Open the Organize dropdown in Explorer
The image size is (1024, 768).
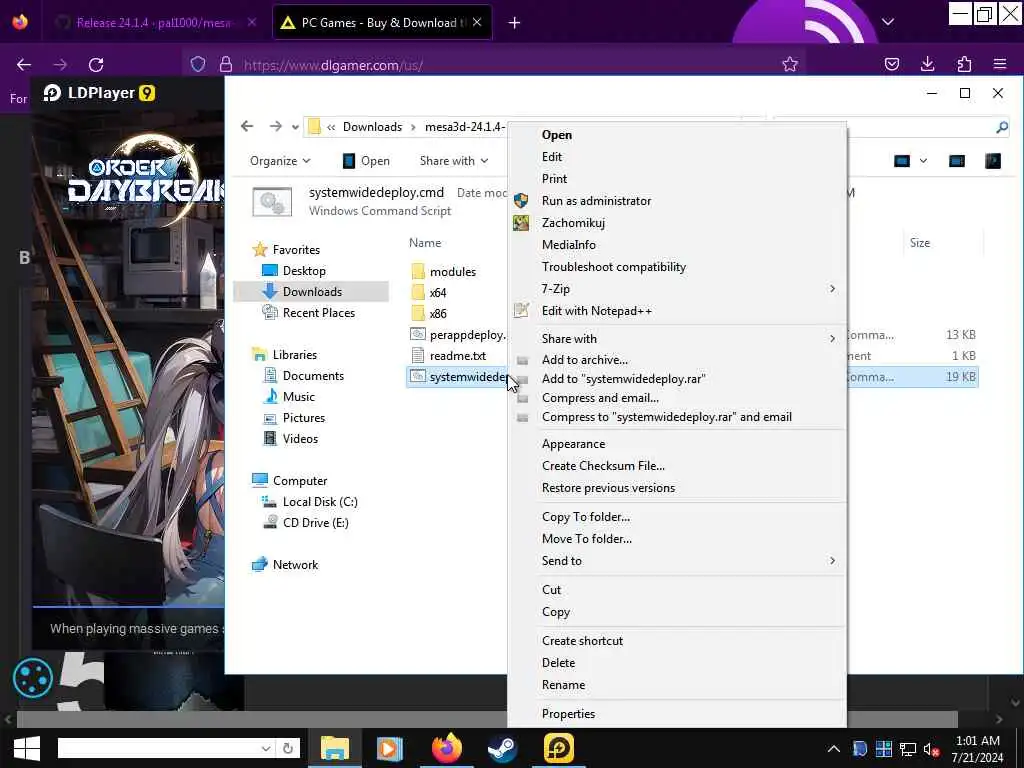click(x=280, y=161)
